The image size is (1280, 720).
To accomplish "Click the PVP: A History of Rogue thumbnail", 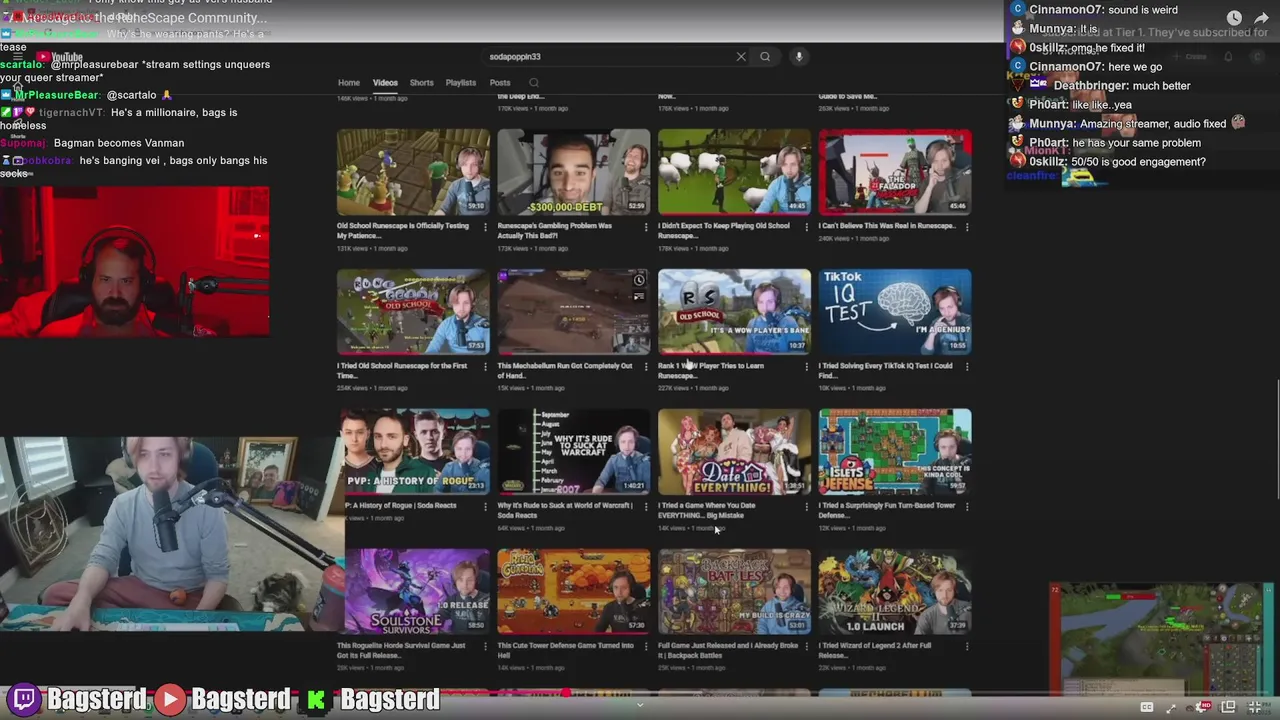I will click(x=417, y=451).
